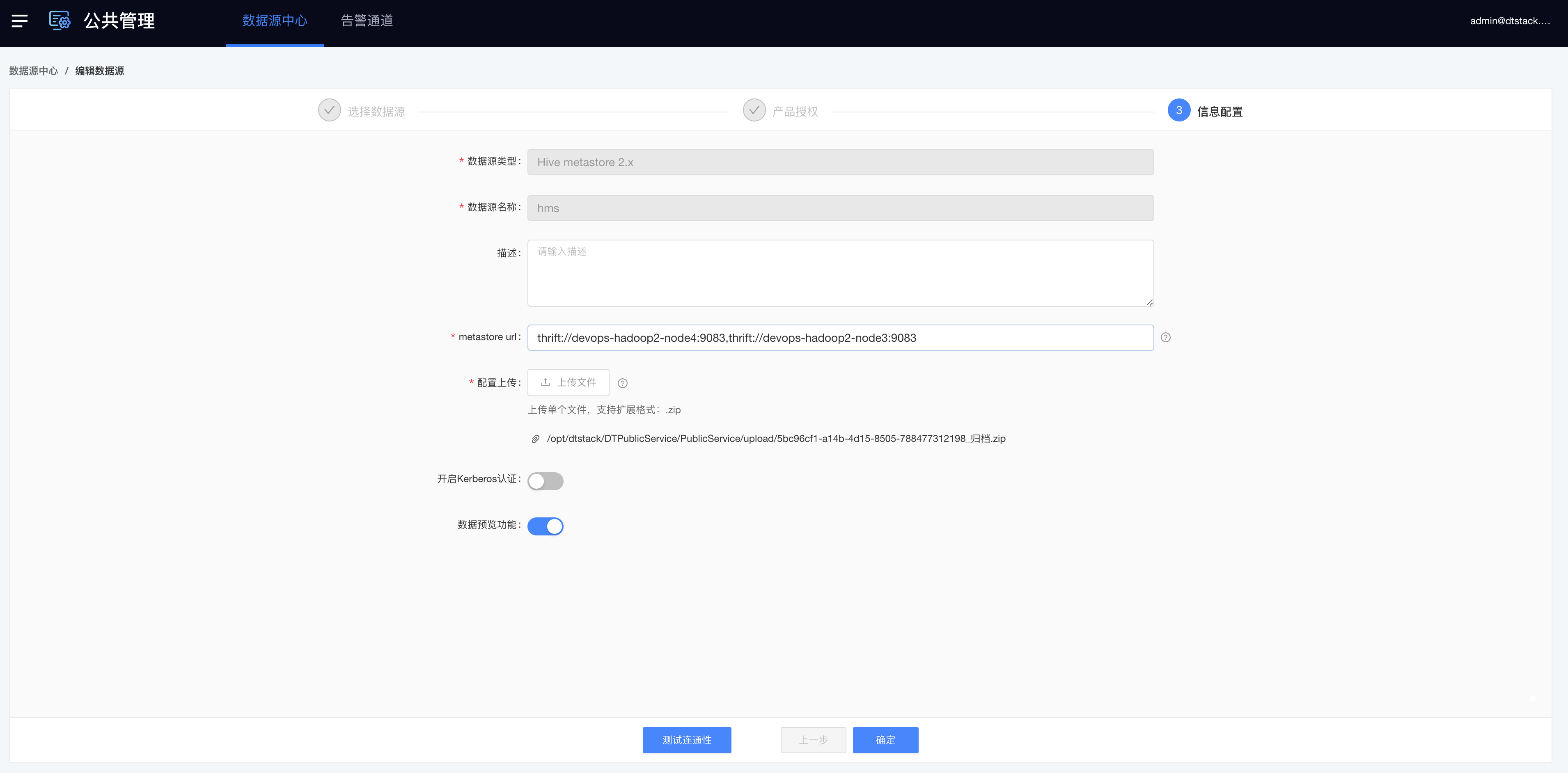Click the 上一步 button

click(x=813, y=739)
